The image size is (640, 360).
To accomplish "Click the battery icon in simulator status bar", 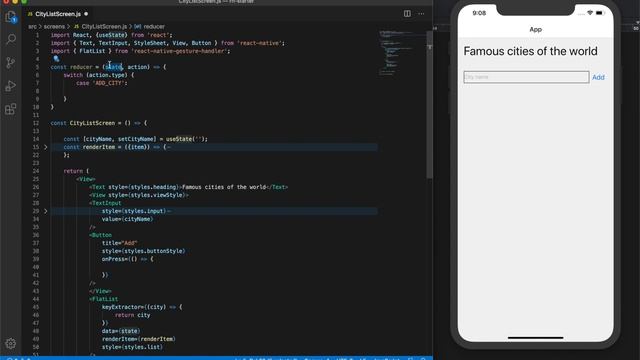I will tap(600, 13).
